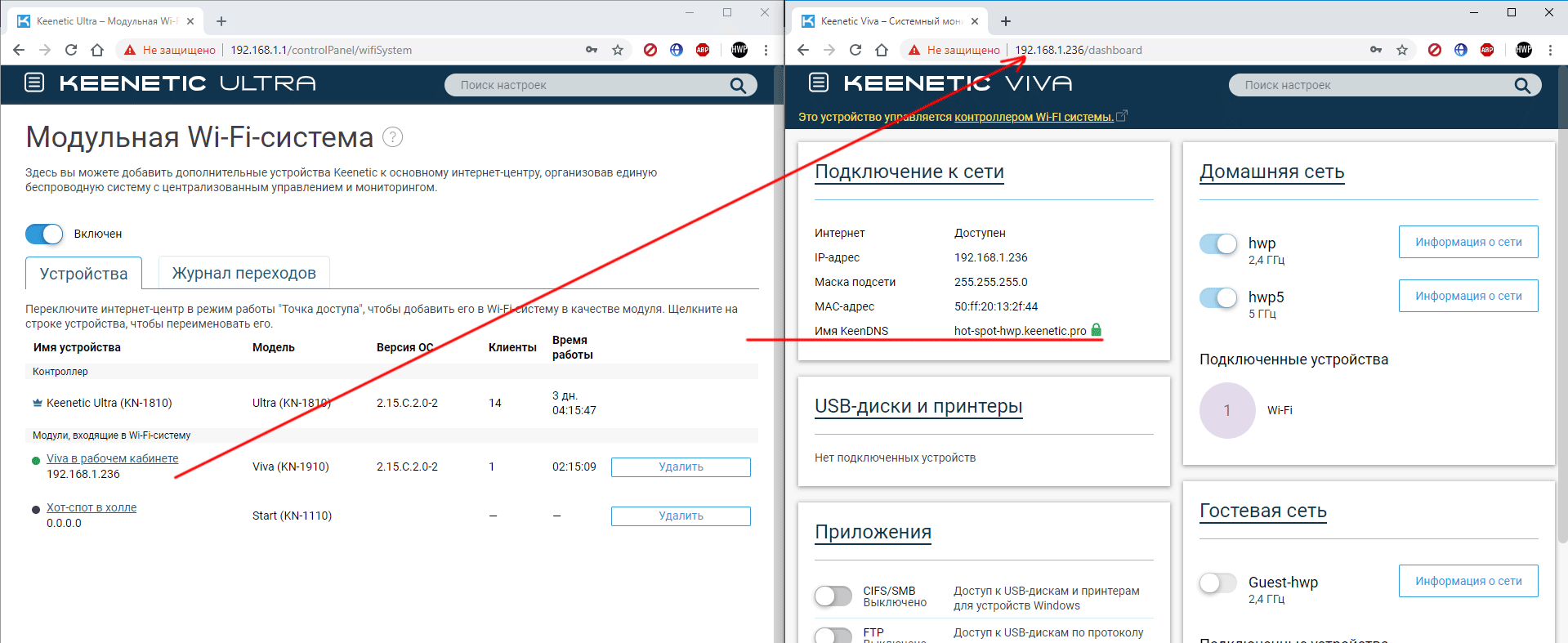Click the search magnifier in Keenetic Ultra
Viewport: 1568px width, 643px height.
click(737, 85)
